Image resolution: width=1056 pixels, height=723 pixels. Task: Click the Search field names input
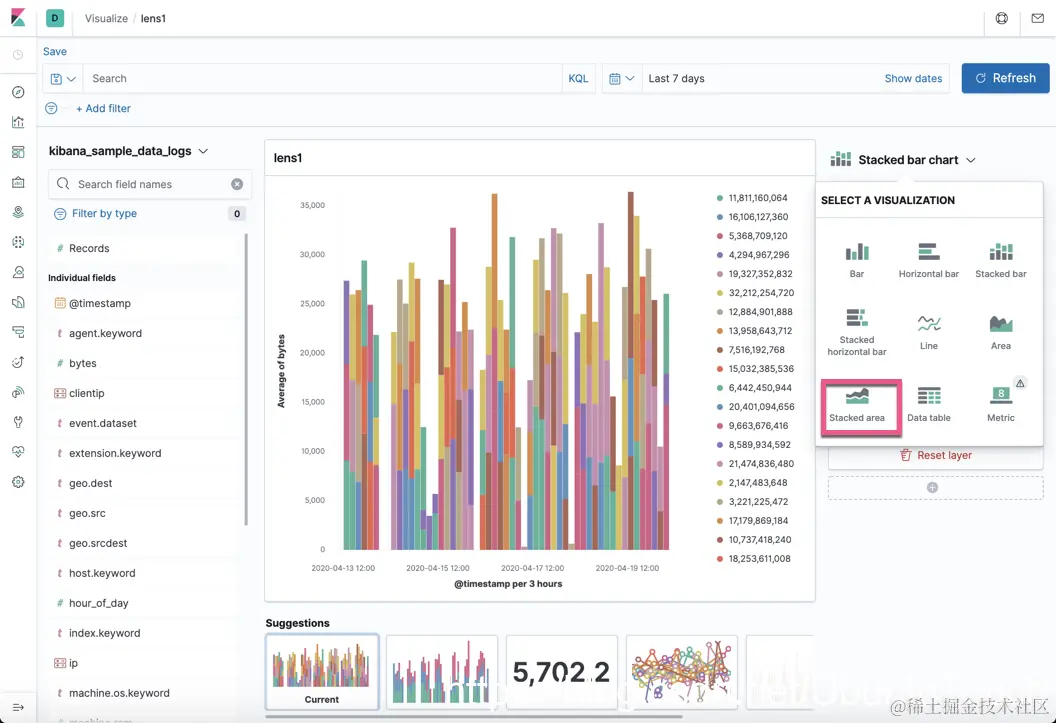point(150,184)
